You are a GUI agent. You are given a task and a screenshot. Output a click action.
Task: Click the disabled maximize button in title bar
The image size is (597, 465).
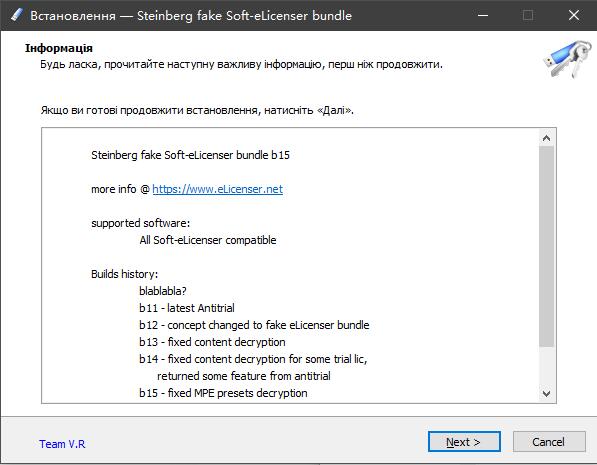click(528, 15)
